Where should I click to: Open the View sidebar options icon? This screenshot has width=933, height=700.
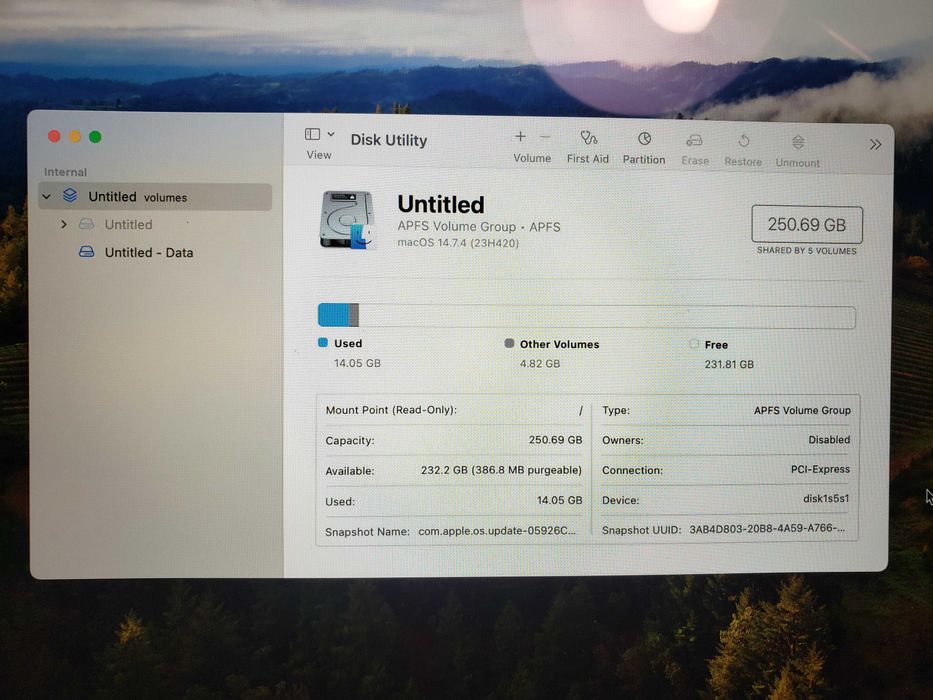click(312, 134)
